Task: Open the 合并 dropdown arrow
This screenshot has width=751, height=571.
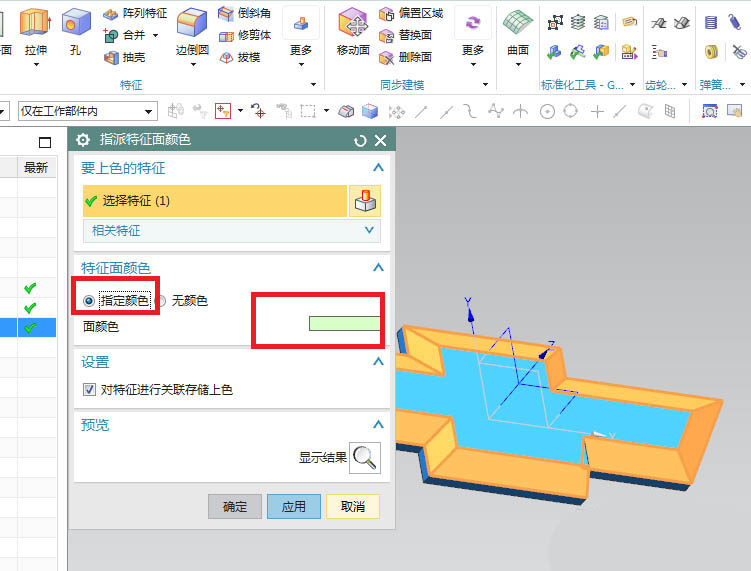Action: click(x=155, y=35)
